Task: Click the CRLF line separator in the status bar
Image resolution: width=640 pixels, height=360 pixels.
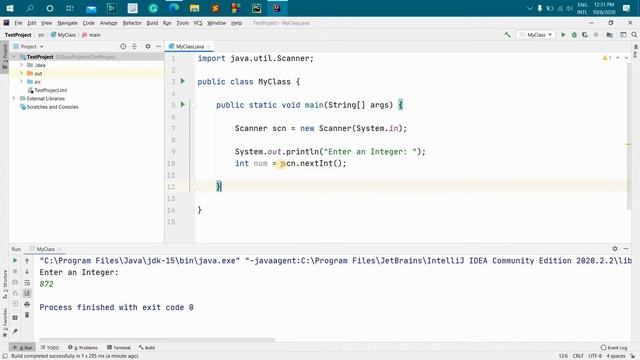Action: [x=578, y=356]
